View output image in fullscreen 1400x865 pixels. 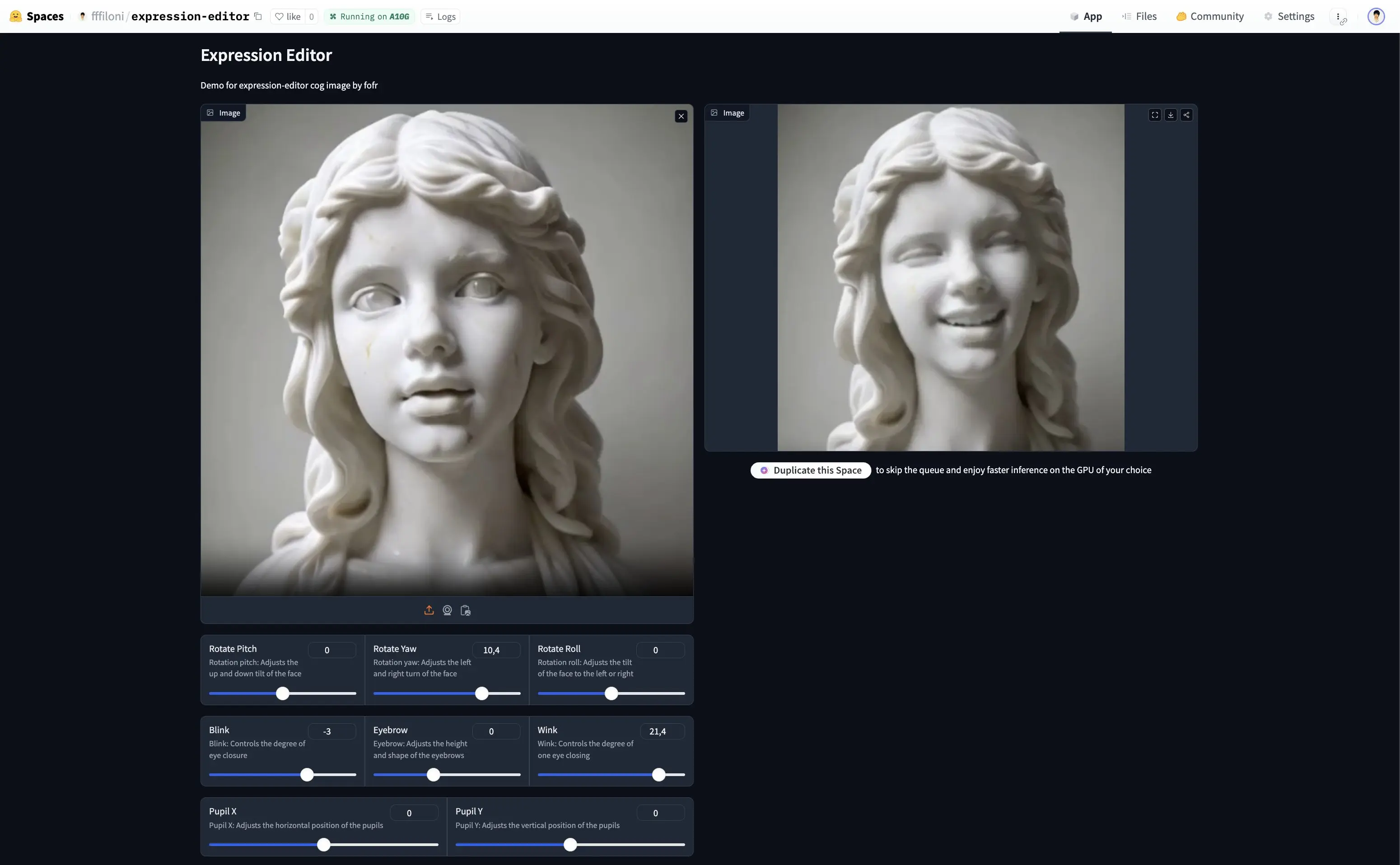(1155, 115)
